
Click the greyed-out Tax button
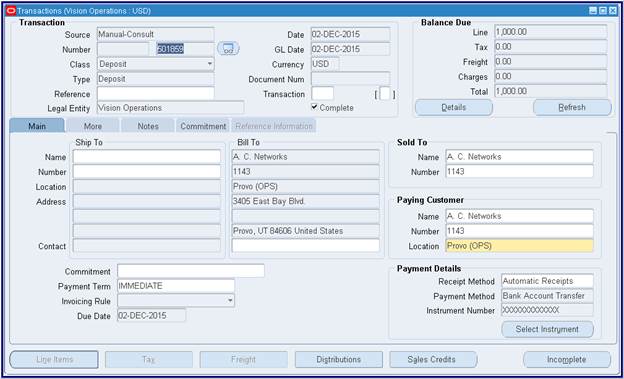149,359
